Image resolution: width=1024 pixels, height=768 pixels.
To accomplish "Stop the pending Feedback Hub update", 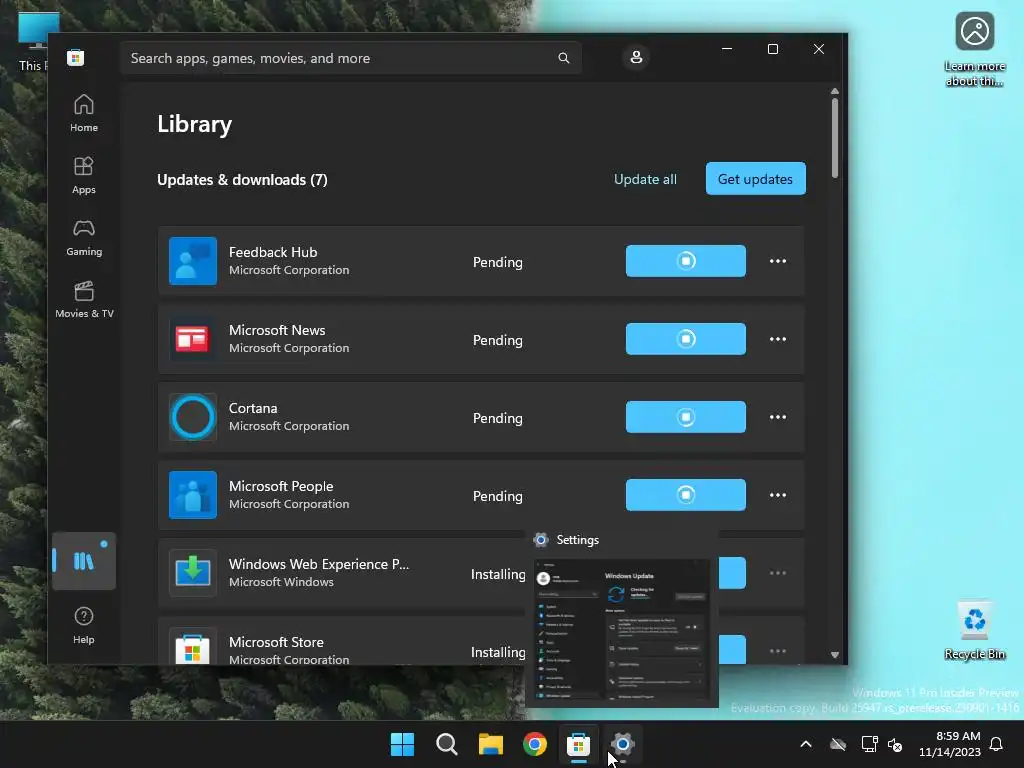I will click(x=686, y=261).
